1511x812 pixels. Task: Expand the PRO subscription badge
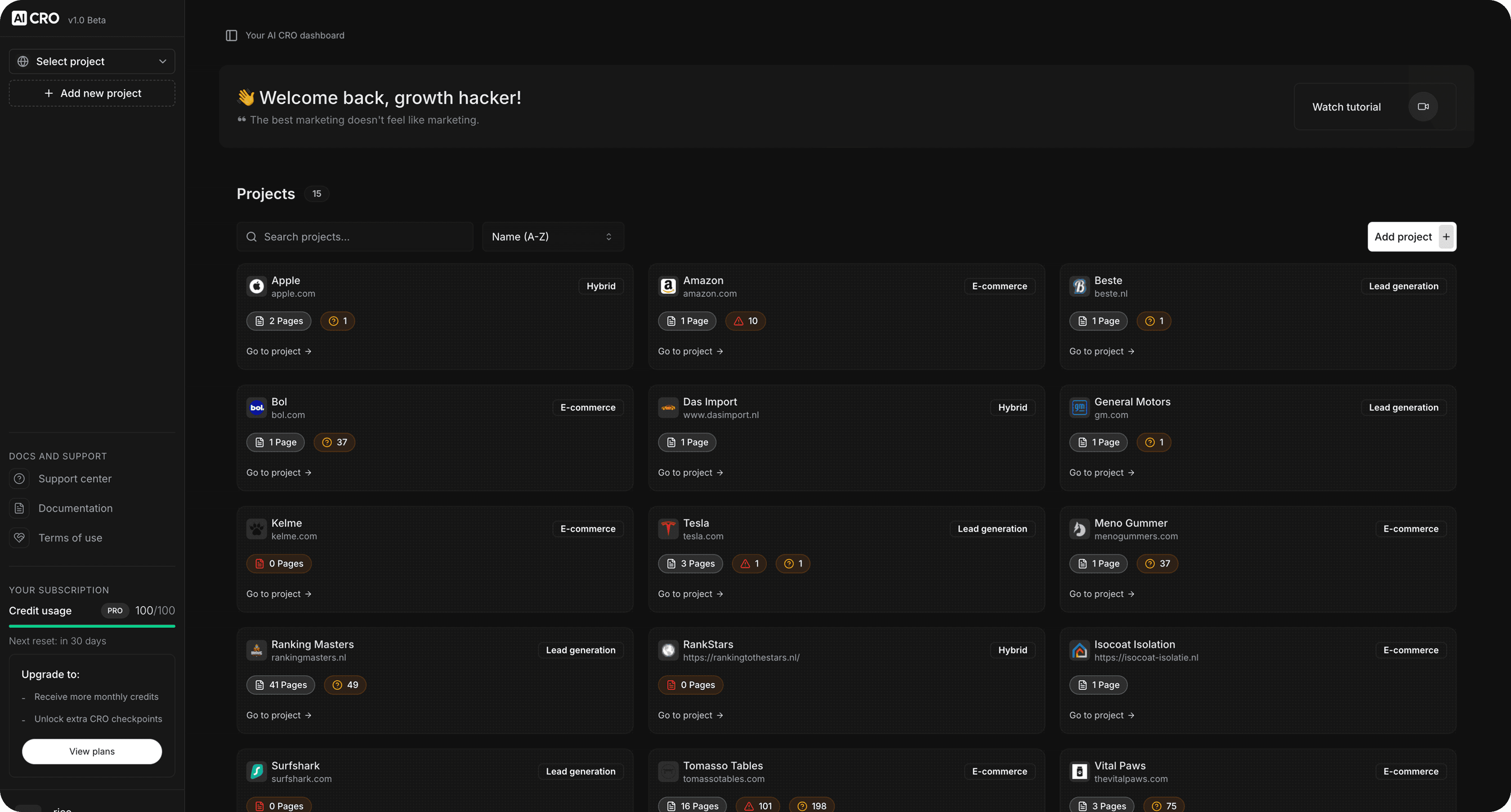(115, 610)
